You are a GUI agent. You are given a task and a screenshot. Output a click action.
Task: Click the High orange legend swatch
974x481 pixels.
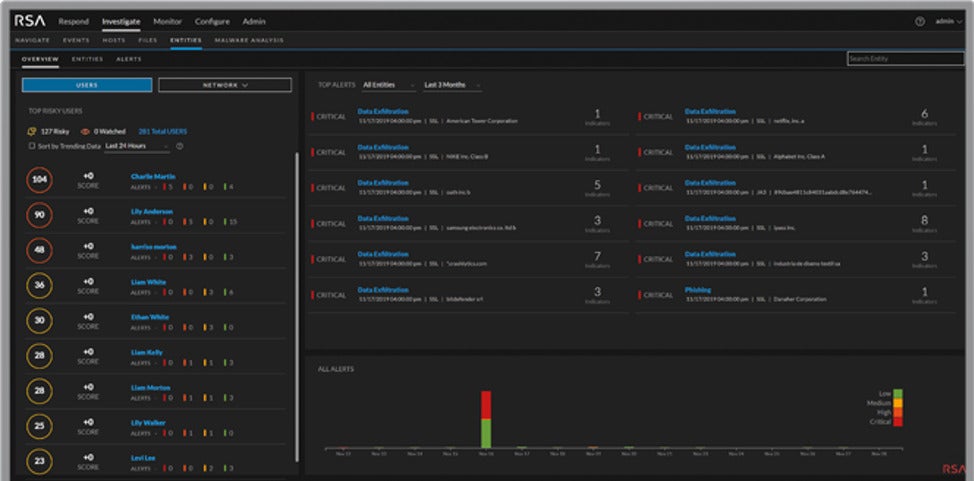(x=898, y=412)
